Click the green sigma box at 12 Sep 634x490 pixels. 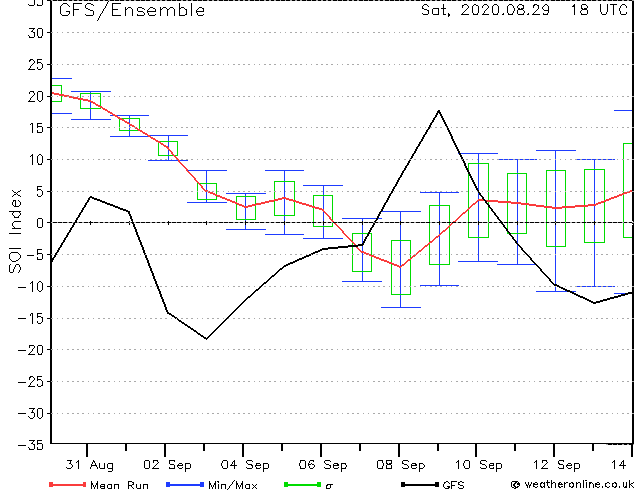(x=556, y=208)
